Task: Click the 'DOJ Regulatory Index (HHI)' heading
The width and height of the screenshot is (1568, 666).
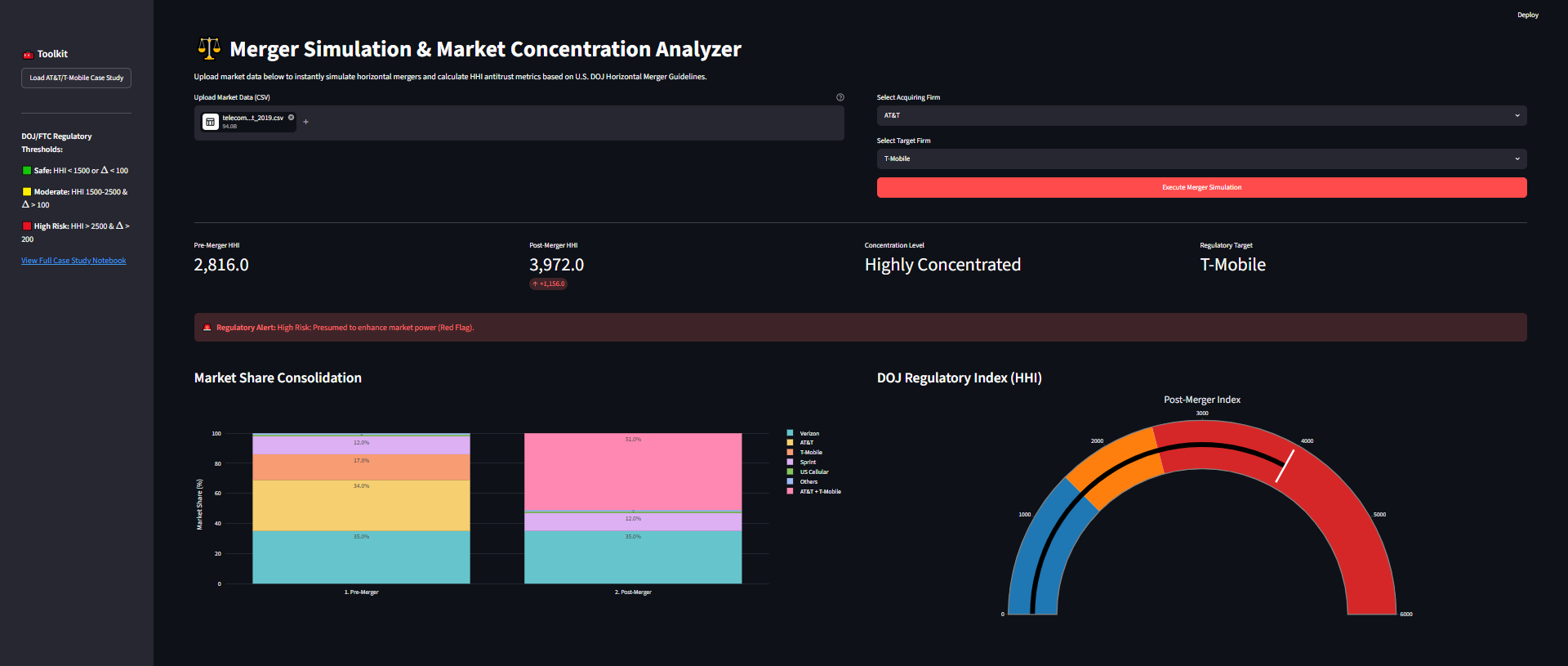Action: (960, 378)
